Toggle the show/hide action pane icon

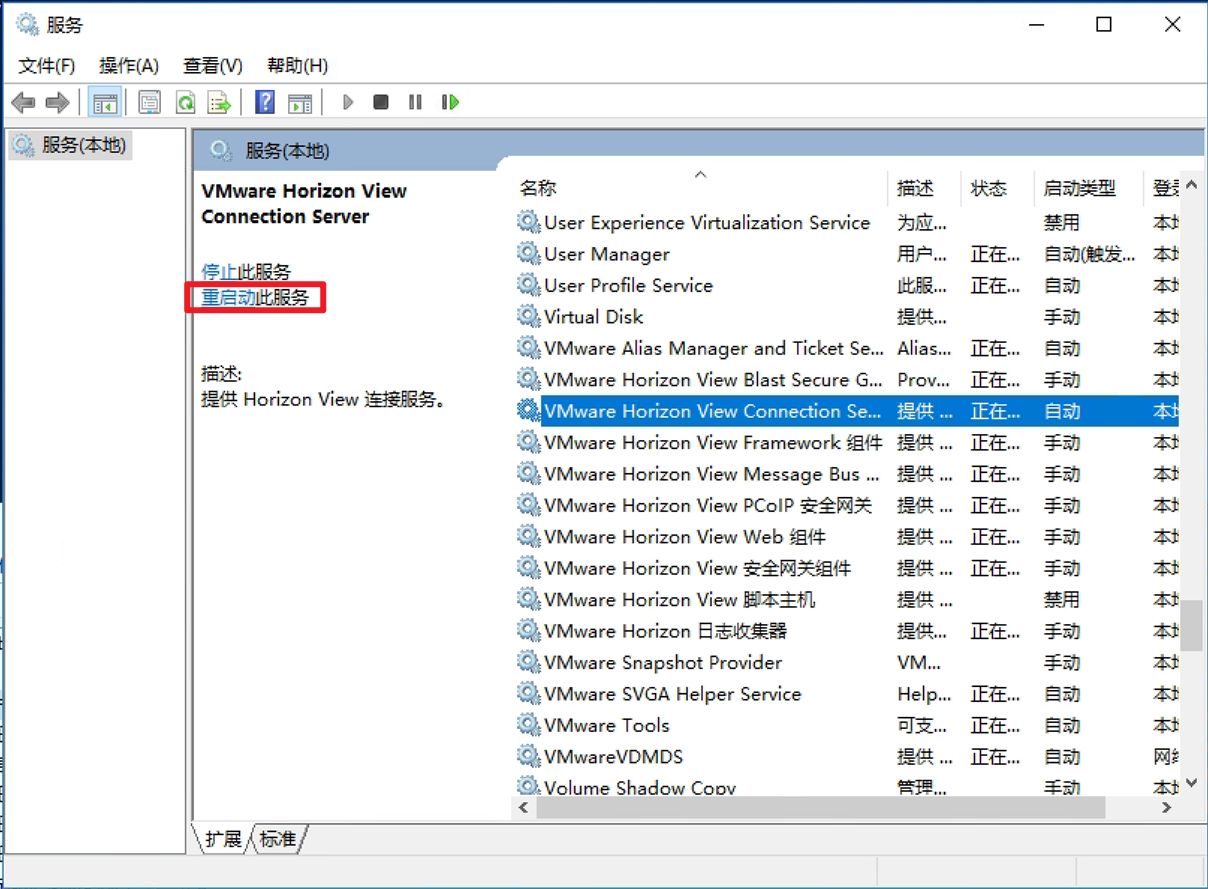[299, 102]
